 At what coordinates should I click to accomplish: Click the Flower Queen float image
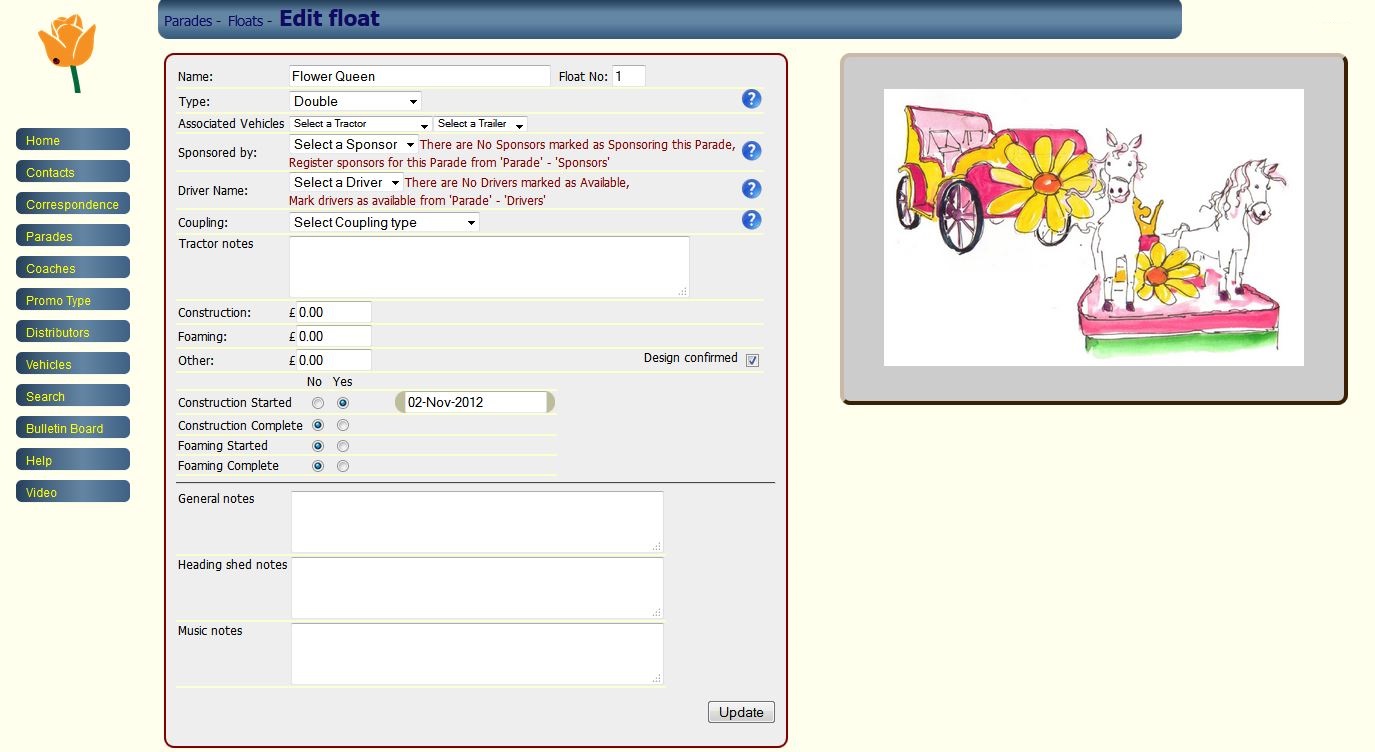click(x=1093, y=227)
